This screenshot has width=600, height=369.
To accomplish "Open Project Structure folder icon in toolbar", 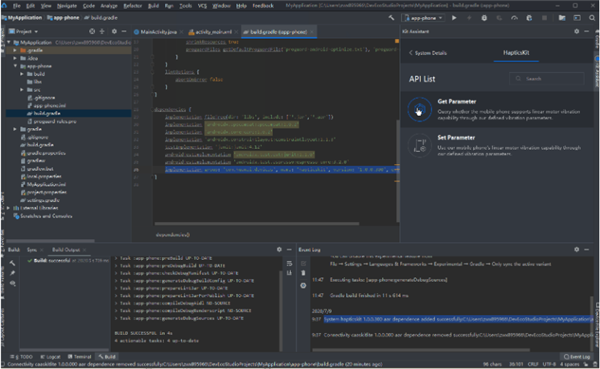I will click(562, 18).
